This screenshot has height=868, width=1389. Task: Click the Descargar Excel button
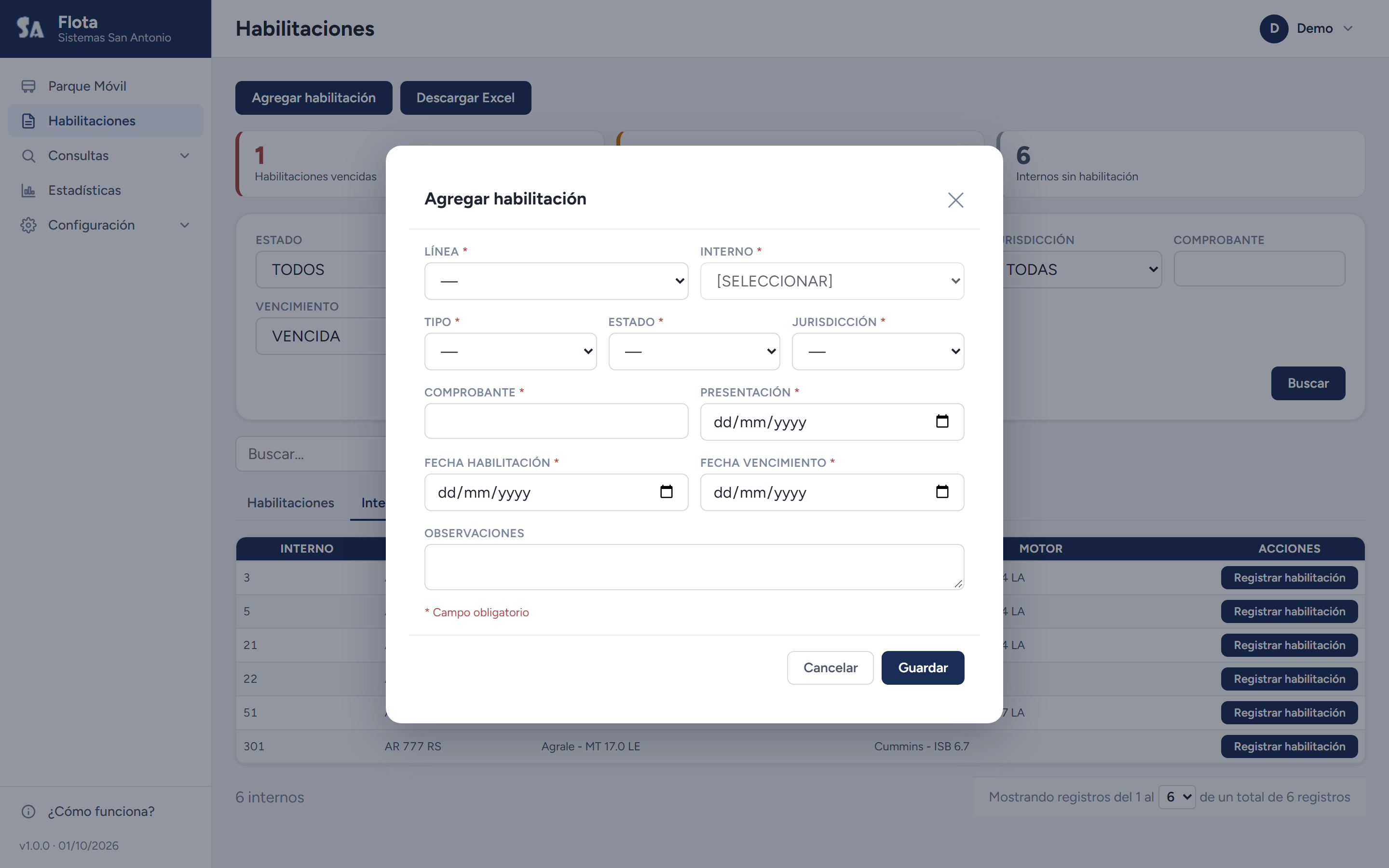pyautogui.click(x=465, y=97)
